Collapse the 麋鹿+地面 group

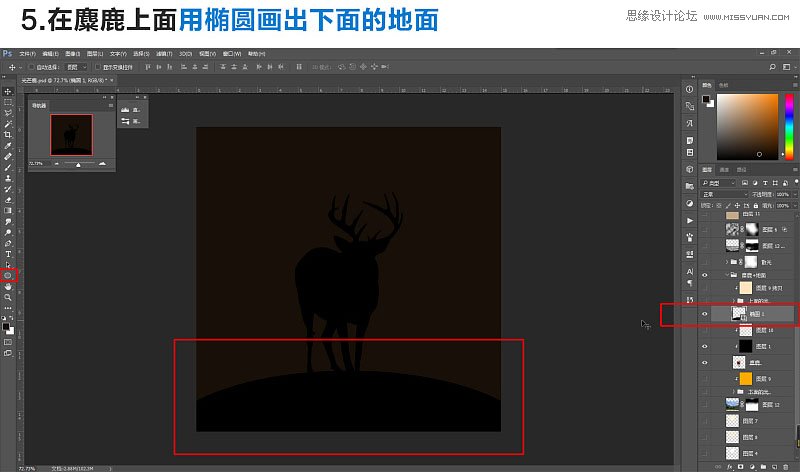pyautogui.click(x=727, y=275)
